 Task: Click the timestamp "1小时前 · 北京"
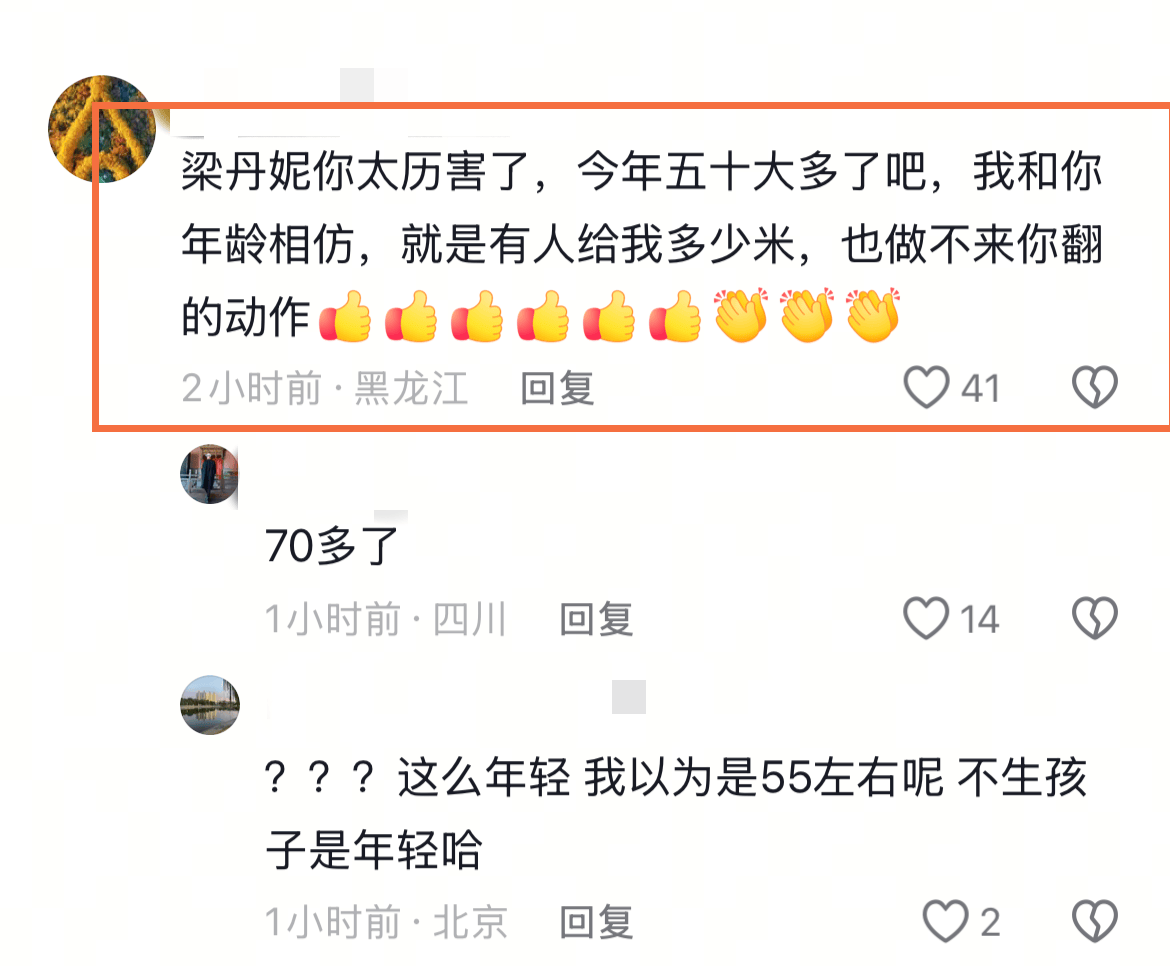[x=387, y=922]
